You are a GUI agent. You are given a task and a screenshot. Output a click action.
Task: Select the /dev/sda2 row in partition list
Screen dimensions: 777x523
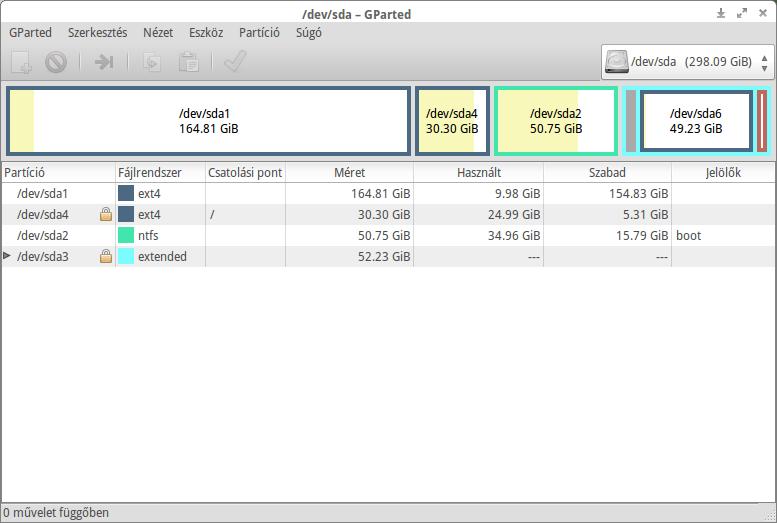pos(388,235)
